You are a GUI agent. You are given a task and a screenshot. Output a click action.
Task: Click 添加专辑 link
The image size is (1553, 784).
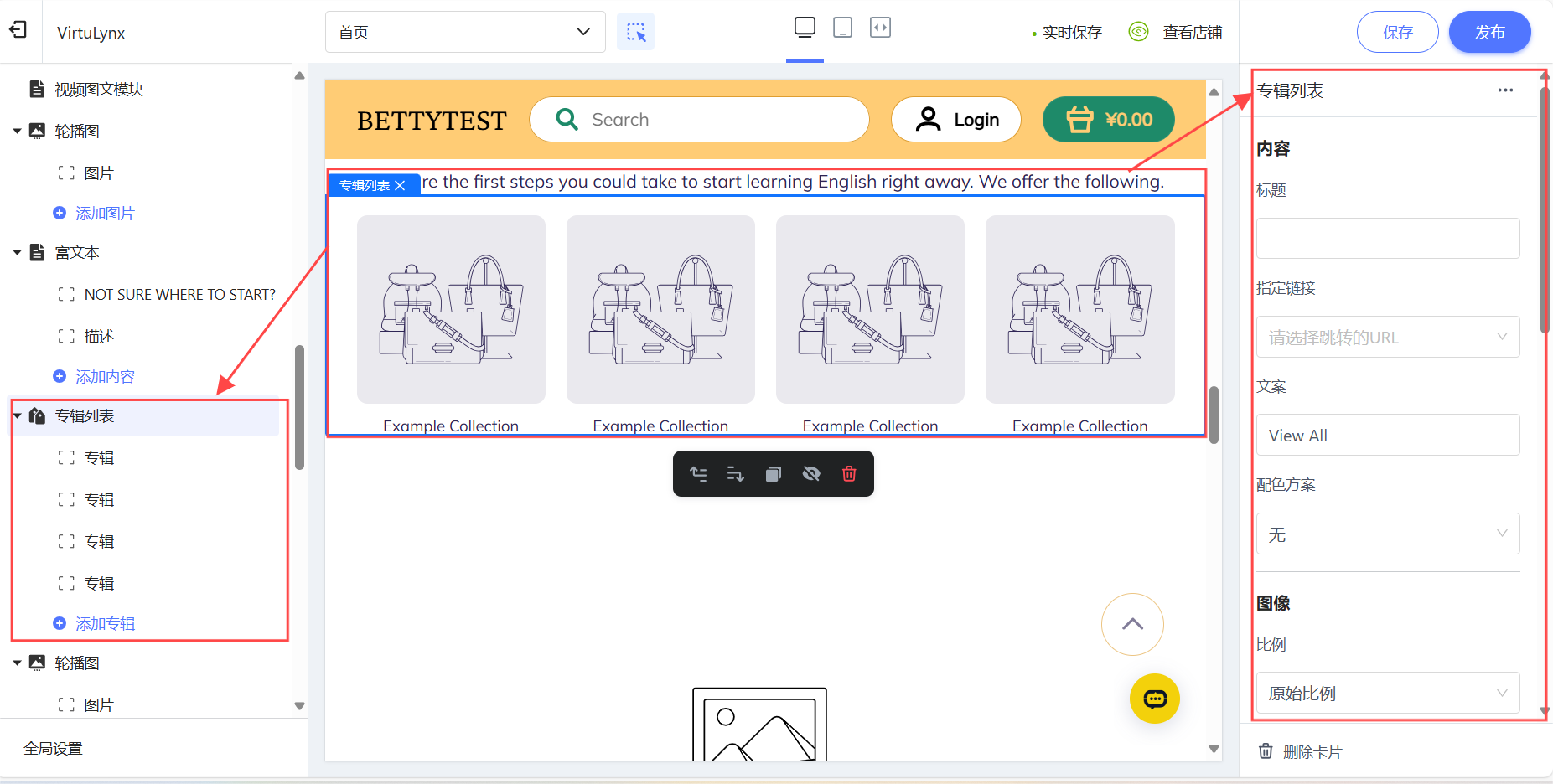(104, 624)
